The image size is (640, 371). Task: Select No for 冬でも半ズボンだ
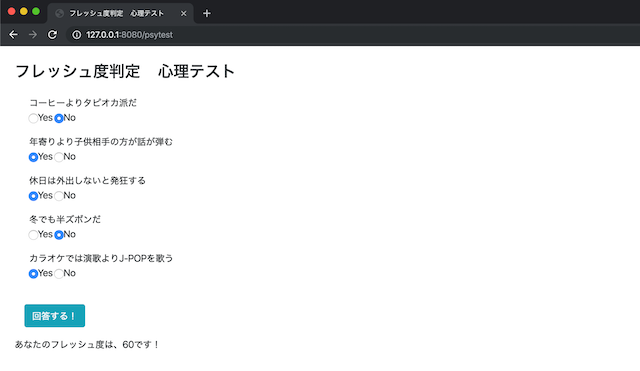pyautogui.click(x=59, y=235)
